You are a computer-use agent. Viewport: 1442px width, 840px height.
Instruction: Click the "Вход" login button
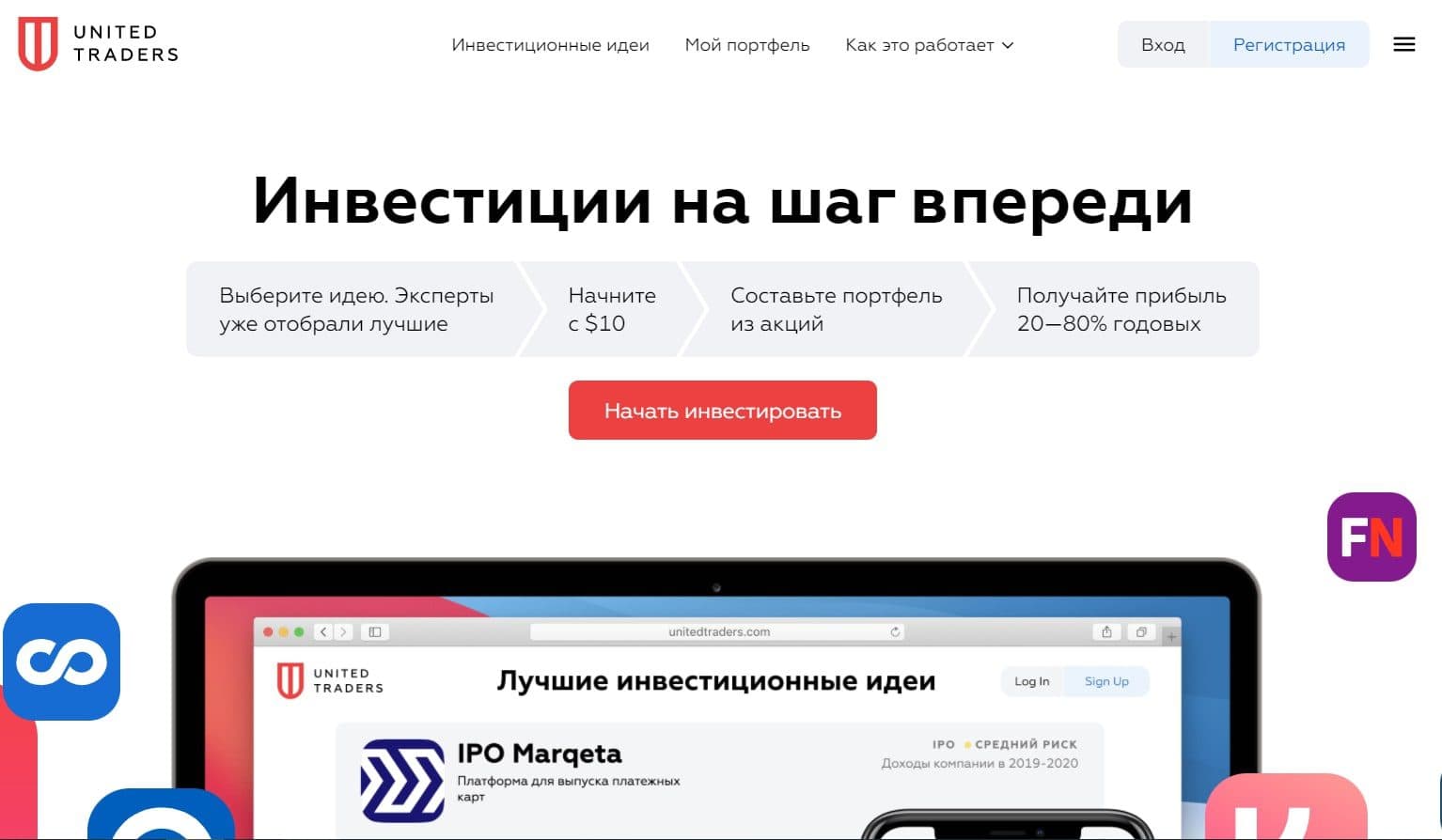tap(1163, 44)
